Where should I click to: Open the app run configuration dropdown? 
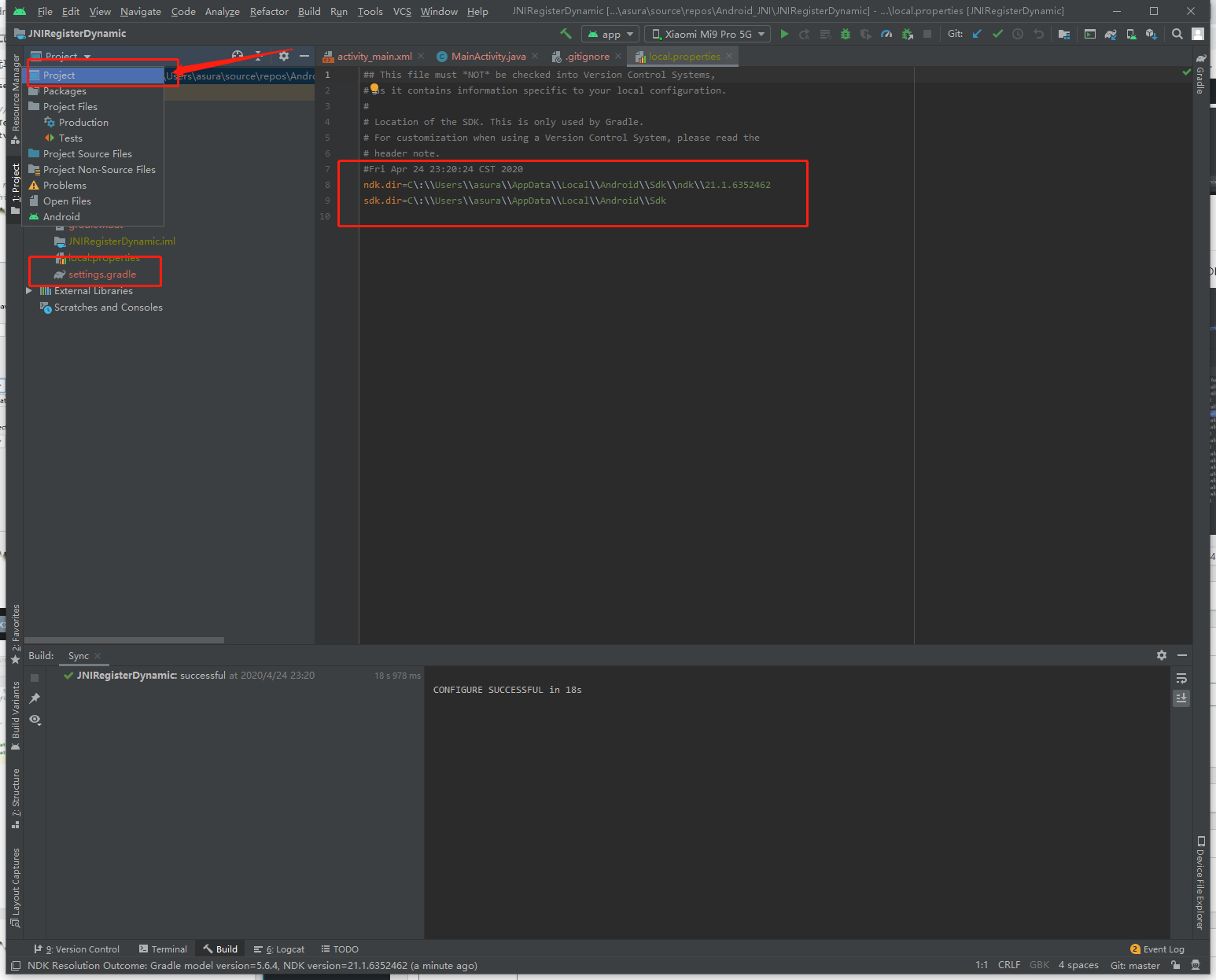[x=610, y=34]
